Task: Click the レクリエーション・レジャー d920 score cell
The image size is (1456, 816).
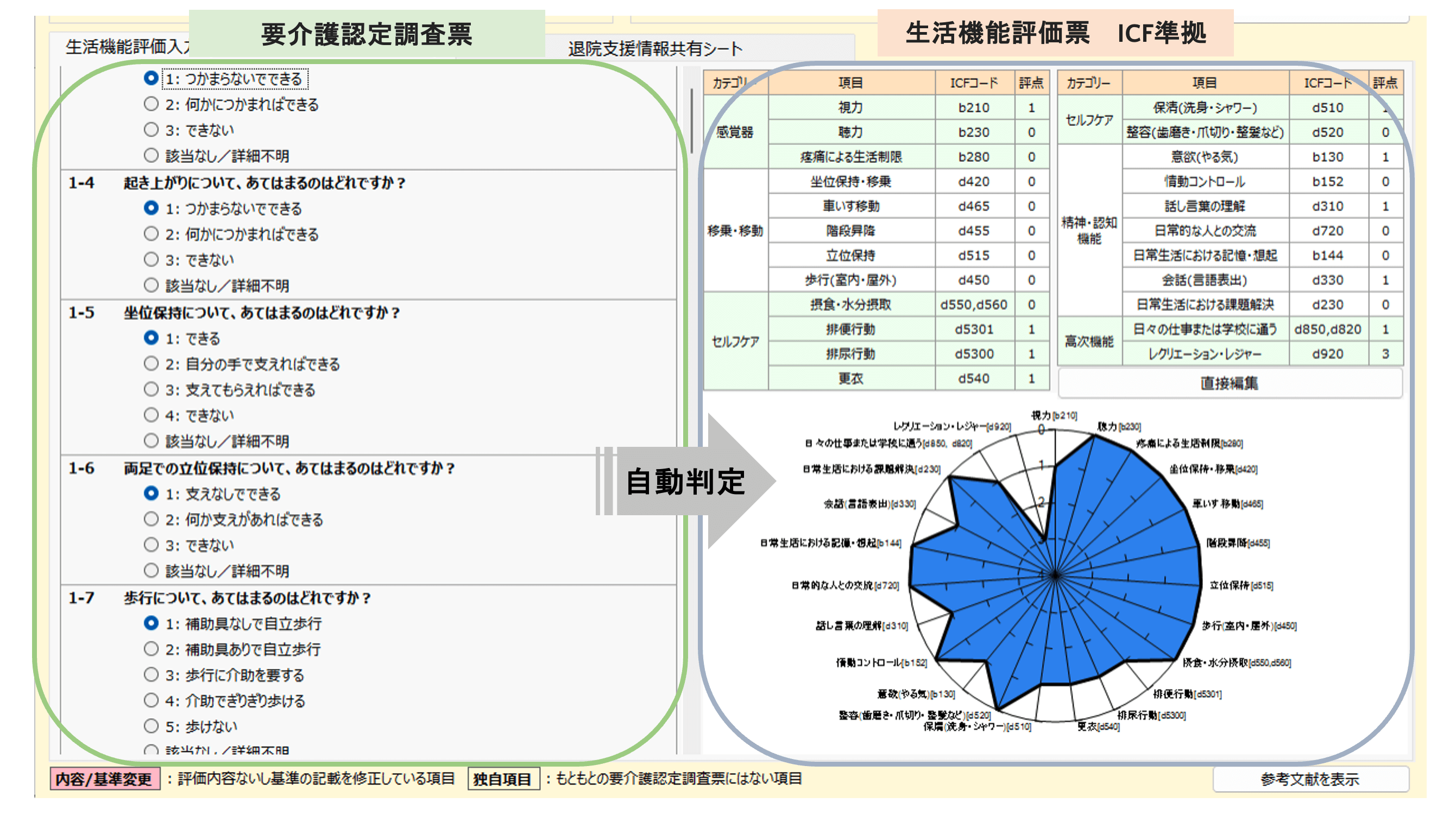Action: pyautogui.click(x=1385, y=354)
